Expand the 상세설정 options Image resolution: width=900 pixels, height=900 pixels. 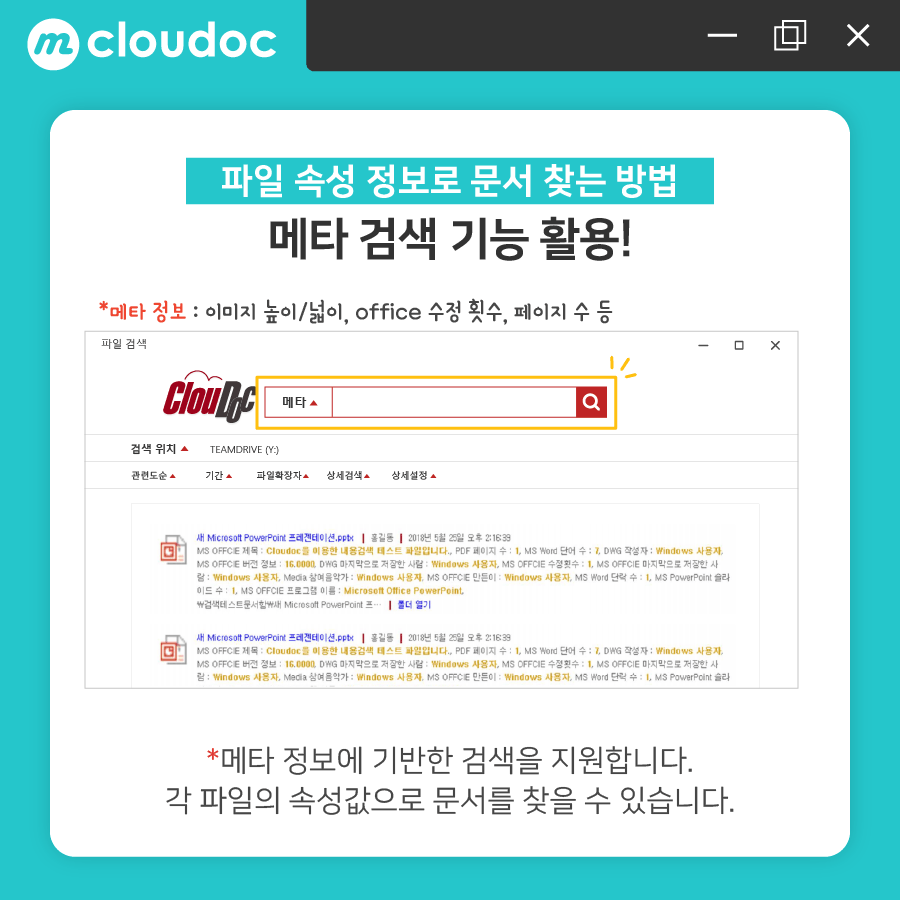point(413,475)
